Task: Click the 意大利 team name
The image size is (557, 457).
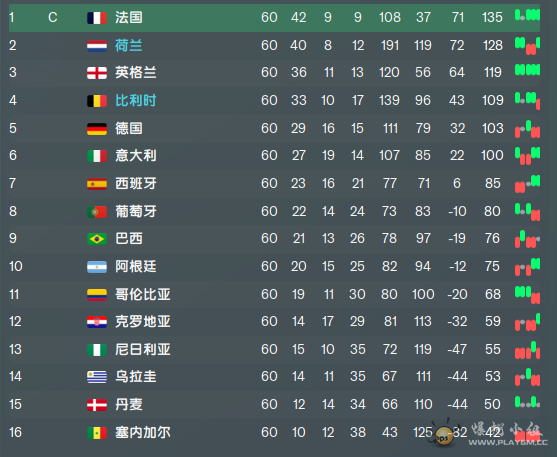Action: pos(136,155)
